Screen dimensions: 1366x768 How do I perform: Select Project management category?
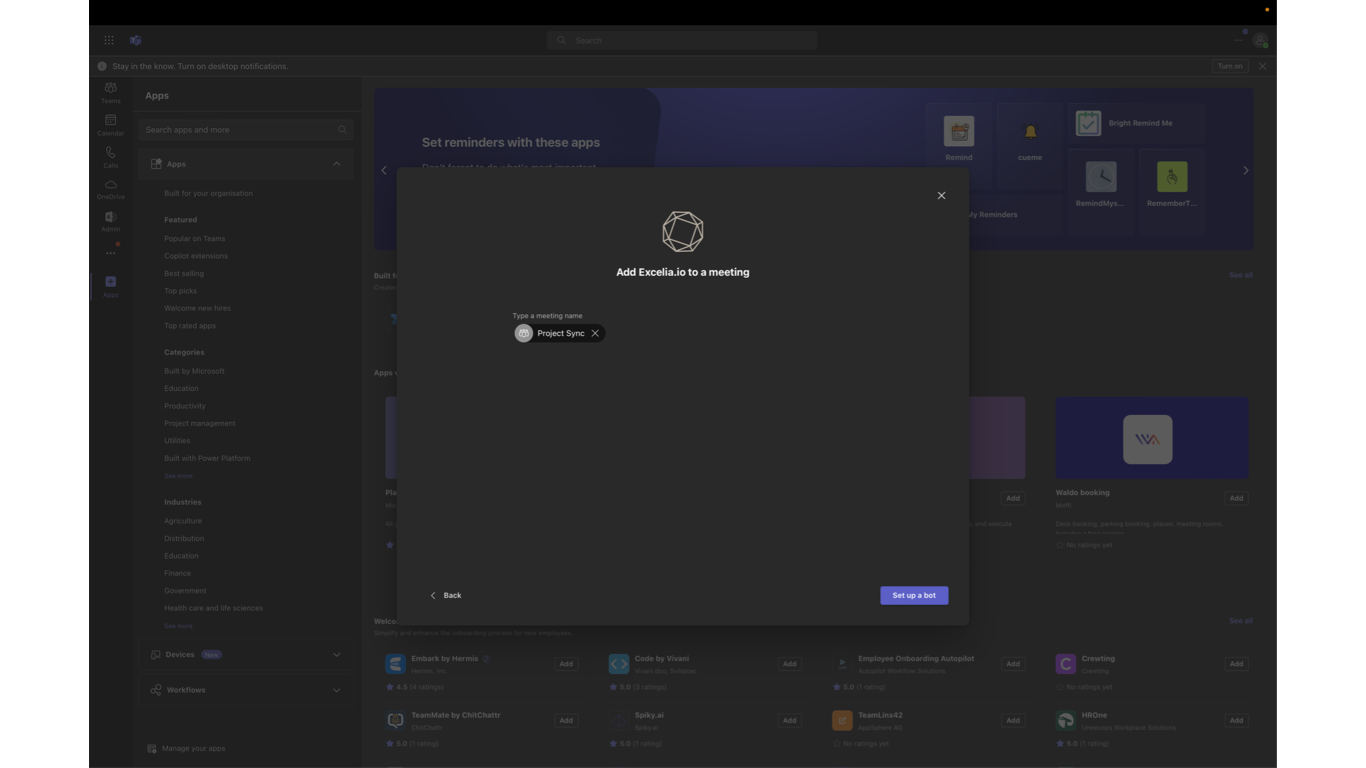200,423
